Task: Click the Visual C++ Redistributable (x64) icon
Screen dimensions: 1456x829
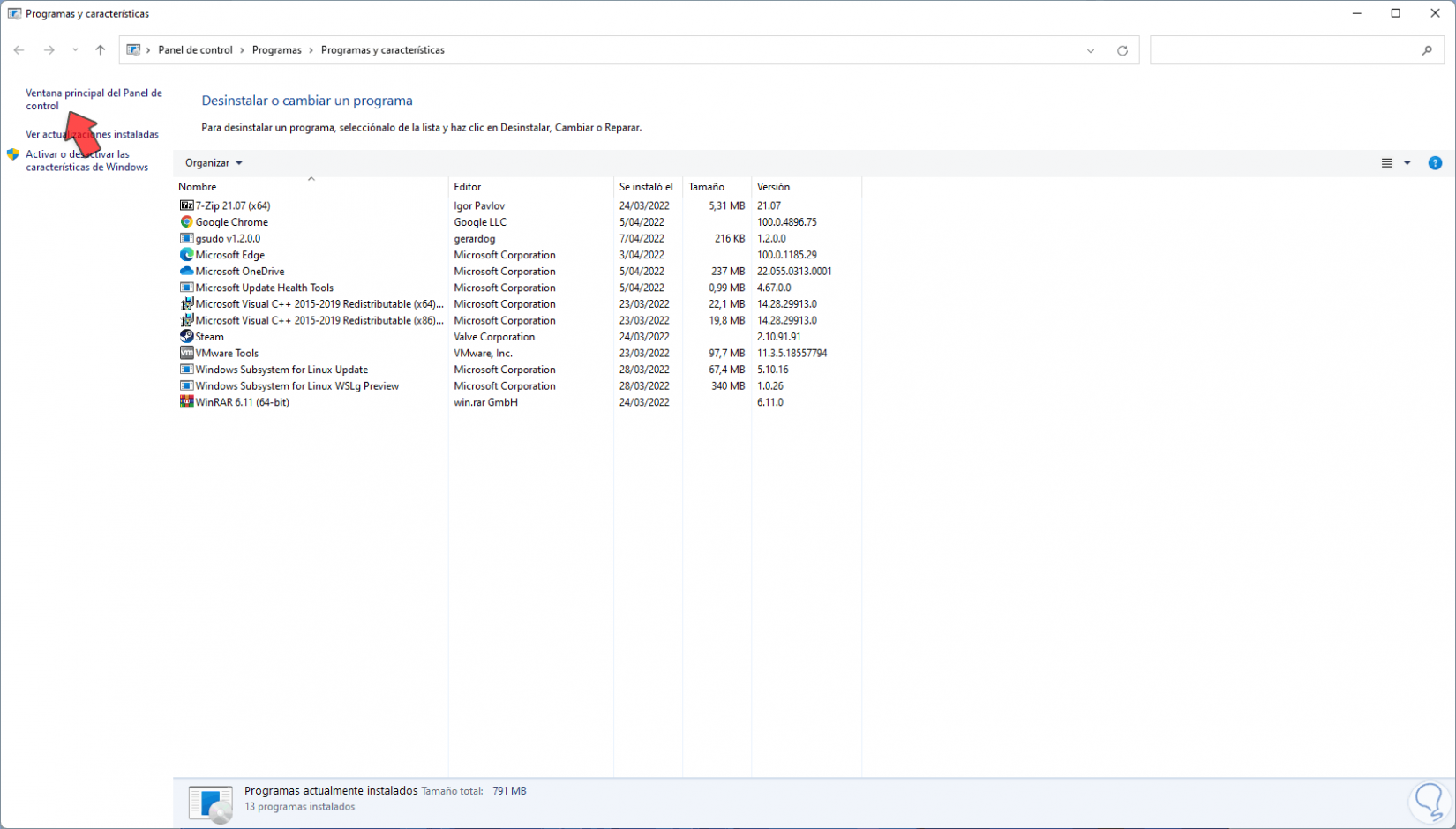Action: pos(186,304)
